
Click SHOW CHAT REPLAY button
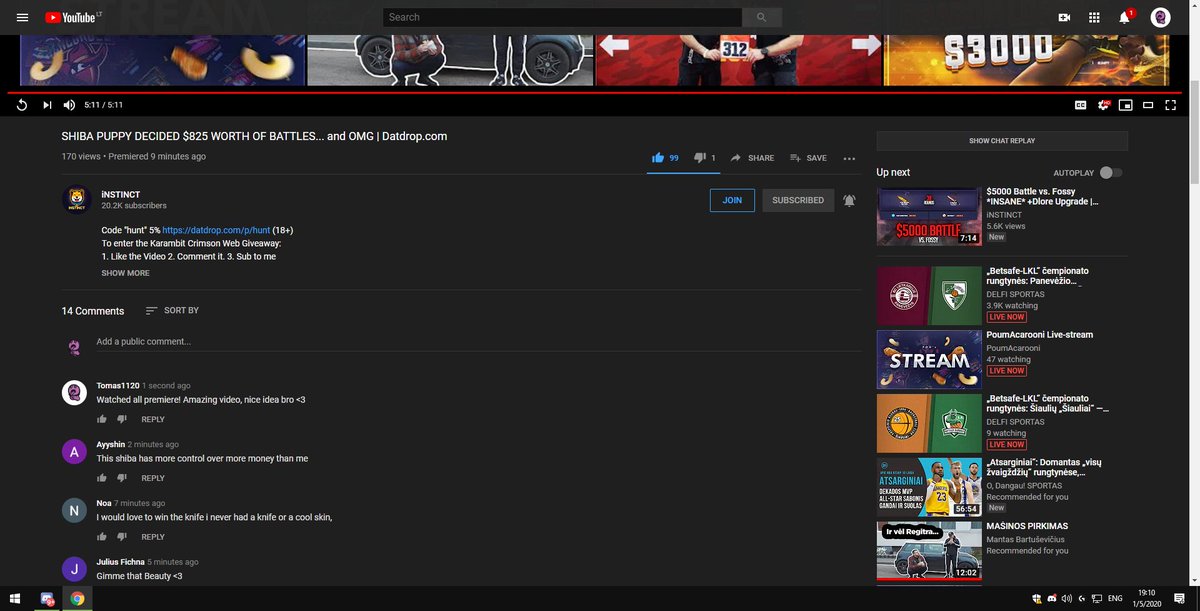(x=1002, y=141)
